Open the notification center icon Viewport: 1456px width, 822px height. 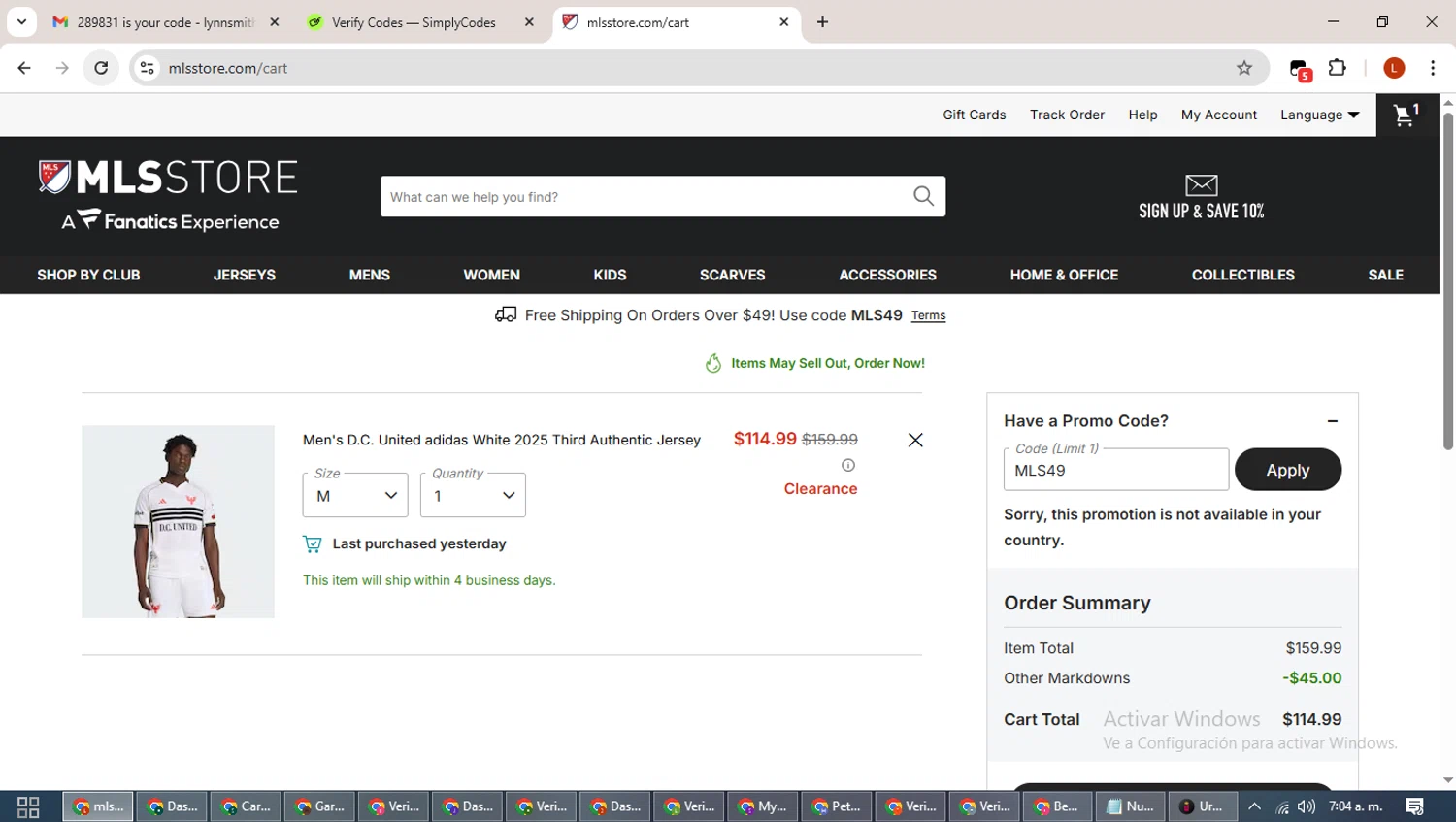(1415, 806)
